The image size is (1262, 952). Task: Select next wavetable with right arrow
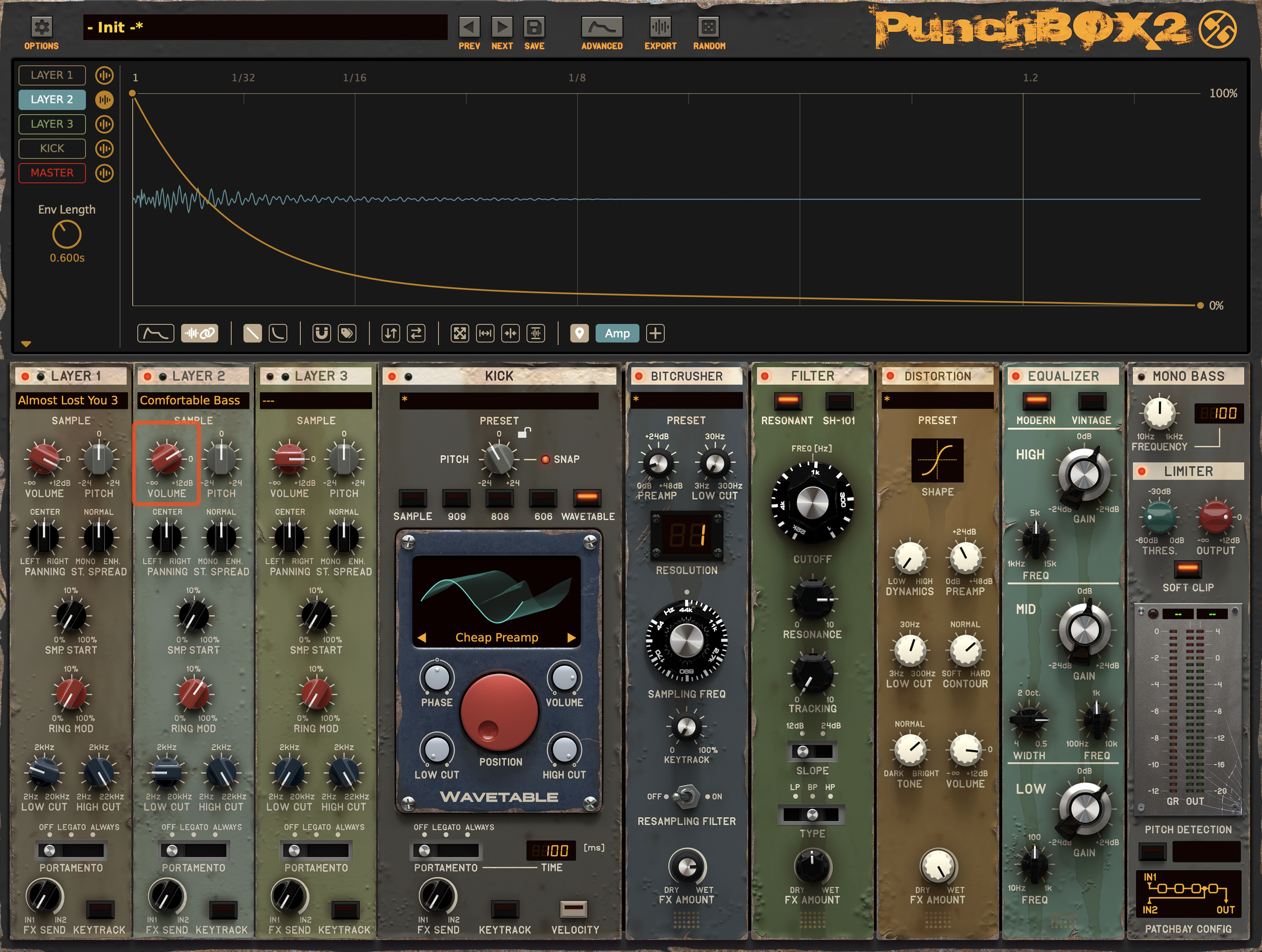point(571,638)
